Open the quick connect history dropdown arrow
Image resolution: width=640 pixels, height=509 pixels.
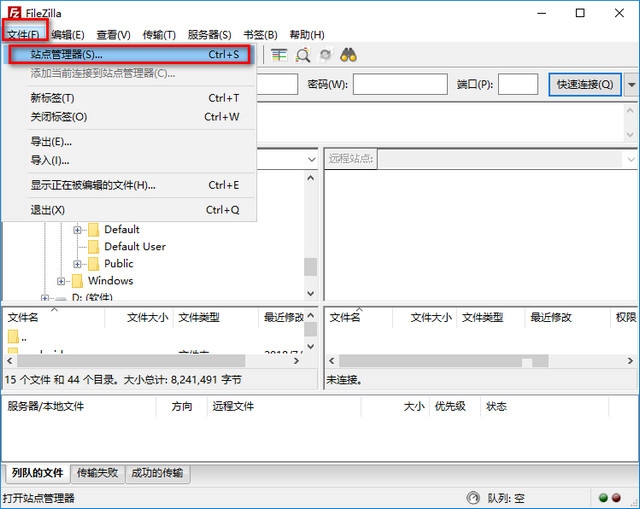631,85
